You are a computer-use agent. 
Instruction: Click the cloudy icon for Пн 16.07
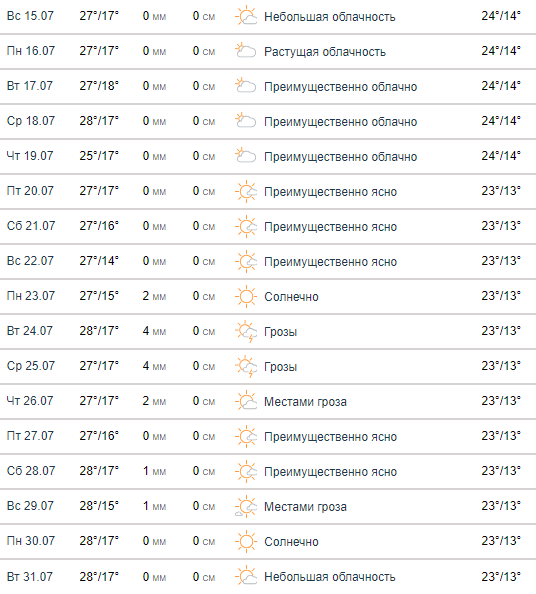tap(246, 51)
